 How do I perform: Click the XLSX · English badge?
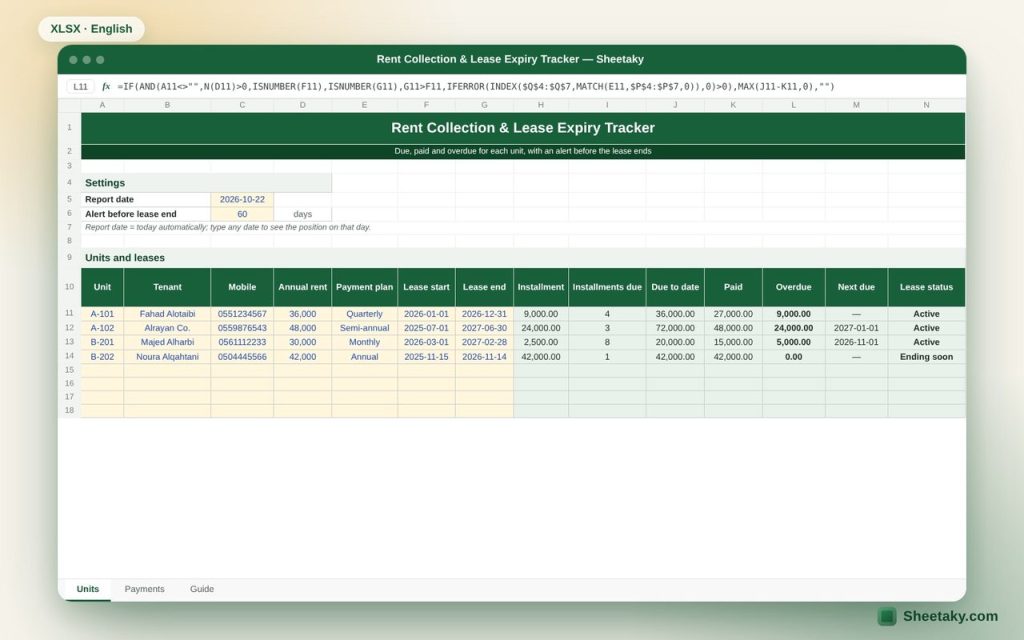91,29
